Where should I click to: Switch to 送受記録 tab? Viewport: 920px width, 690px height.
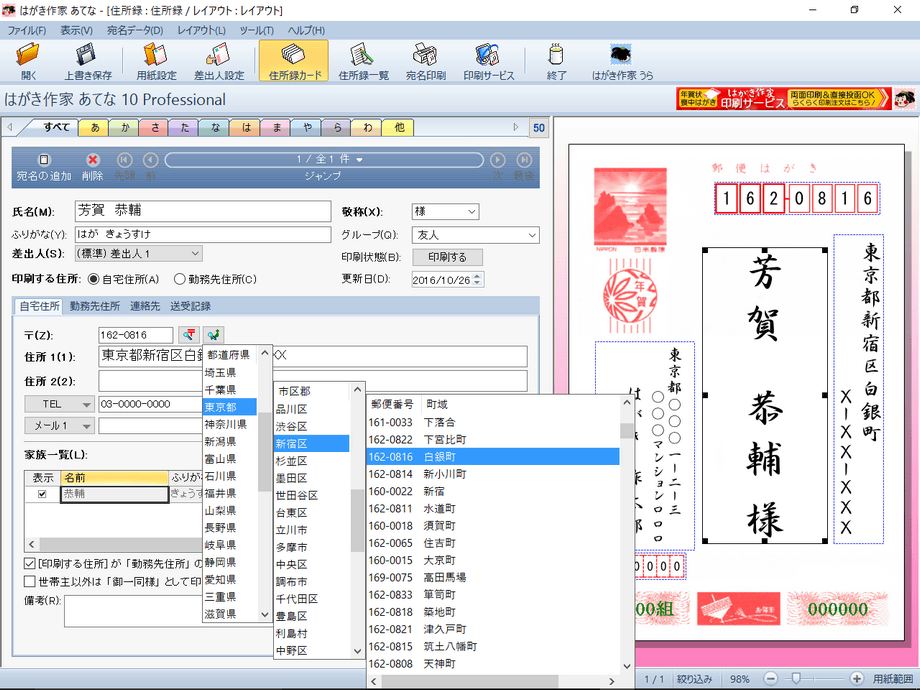click(x=190, y=306)
